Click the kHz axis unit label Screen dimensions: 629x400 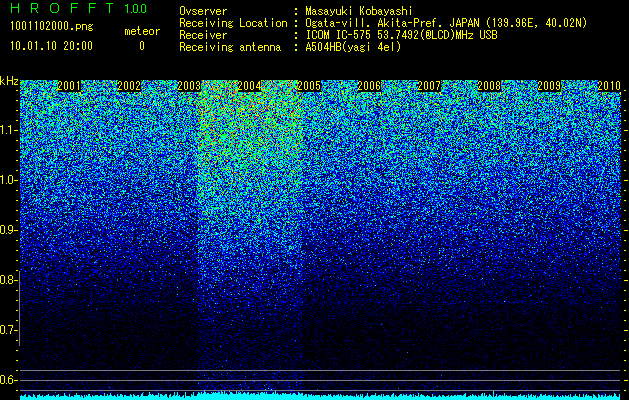pos(9,81)
